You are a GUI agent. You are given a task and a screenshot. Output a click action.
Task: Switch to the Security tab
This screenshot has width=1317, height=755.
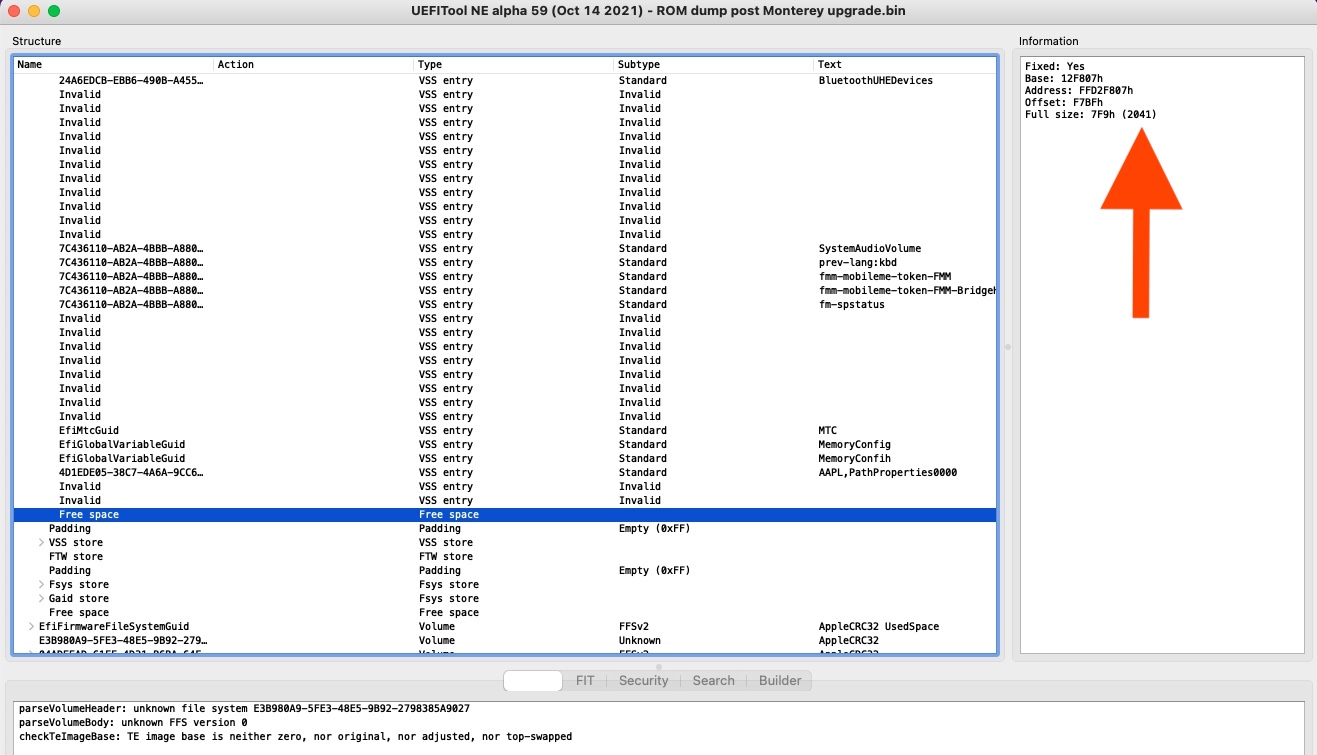pyautogui.click(x=643, y=680)
